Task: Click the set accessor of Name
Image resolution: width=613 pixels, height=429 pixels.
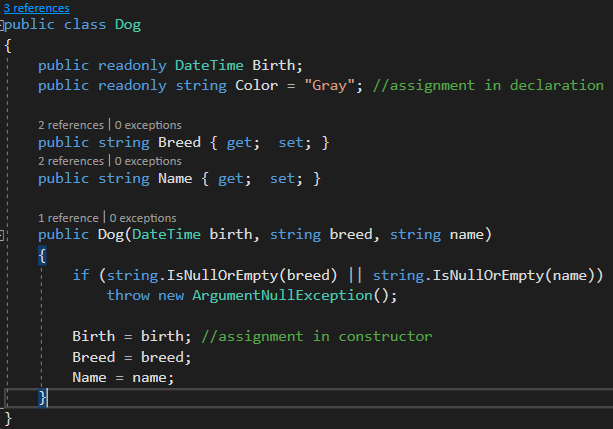Action: tap(282, 179)
